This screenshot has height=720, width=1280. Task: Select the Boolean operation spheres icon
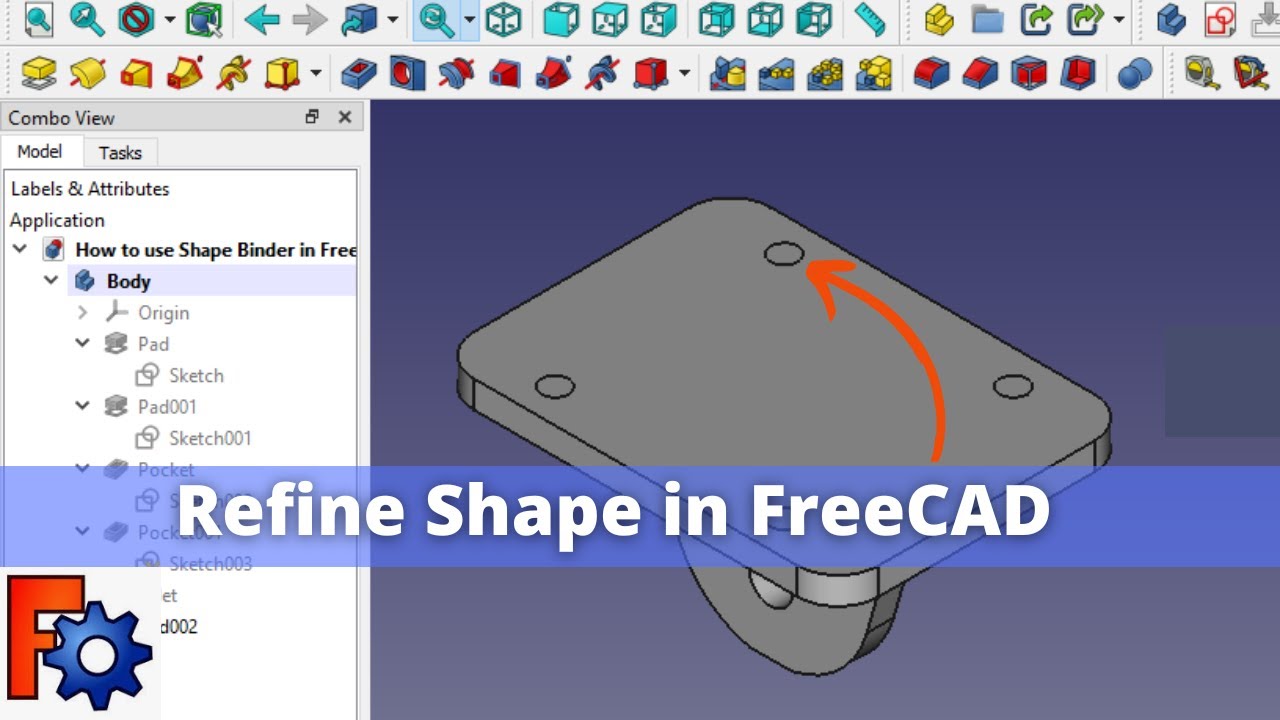click(x=1134, y=72)
